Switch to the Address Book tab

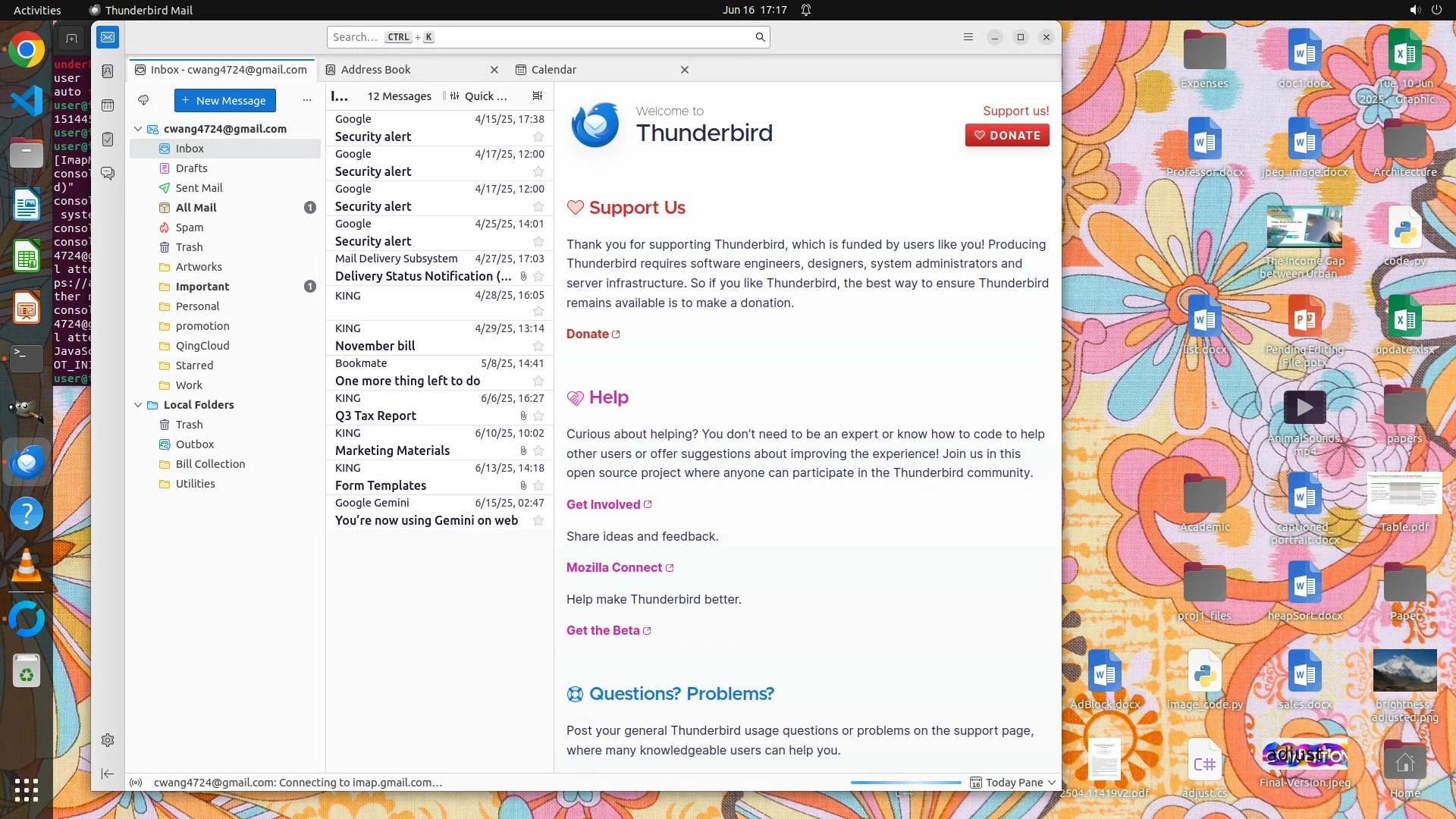tap(376, 70)
